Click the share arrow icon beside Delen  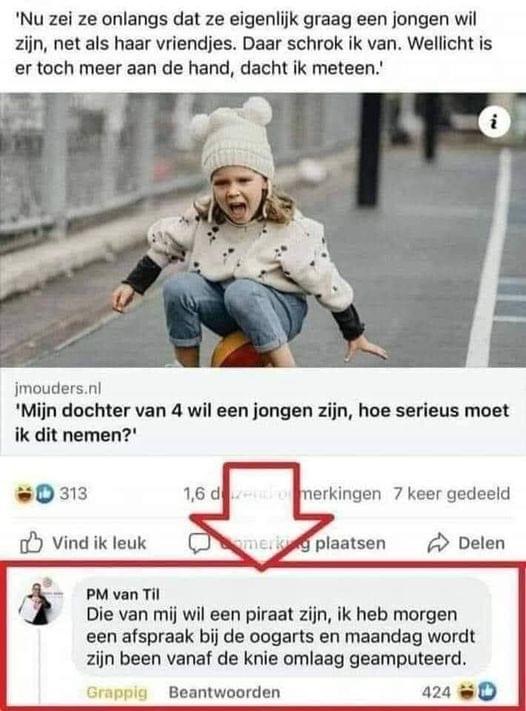click(438, 543)
